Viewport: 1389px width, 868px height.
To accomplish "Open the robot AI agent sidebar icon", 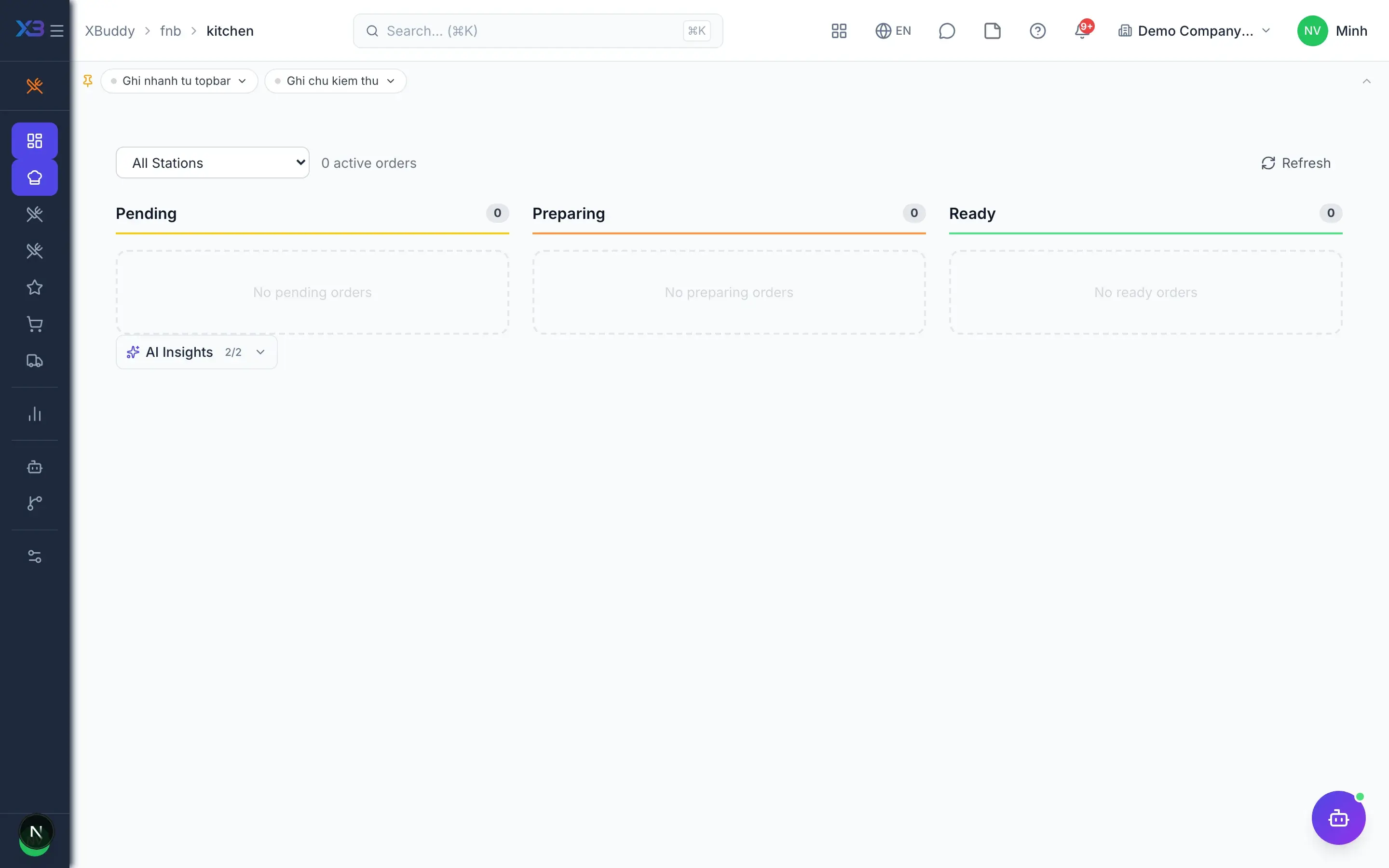I will [x=34, y=467].
